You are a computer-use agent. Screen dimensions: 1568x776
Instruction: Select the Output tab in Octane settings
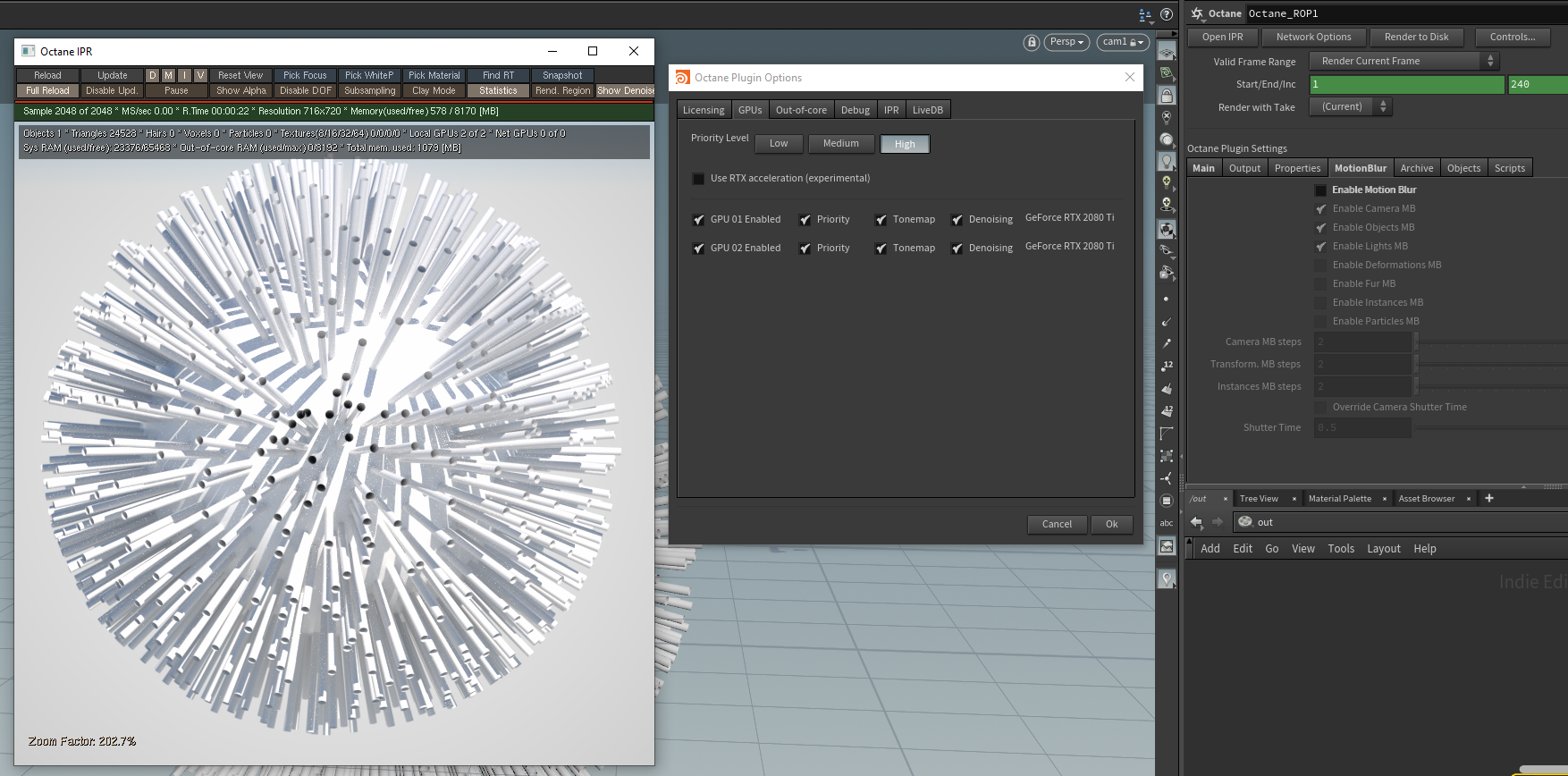pyautogui.click(x=1244, y=168)
